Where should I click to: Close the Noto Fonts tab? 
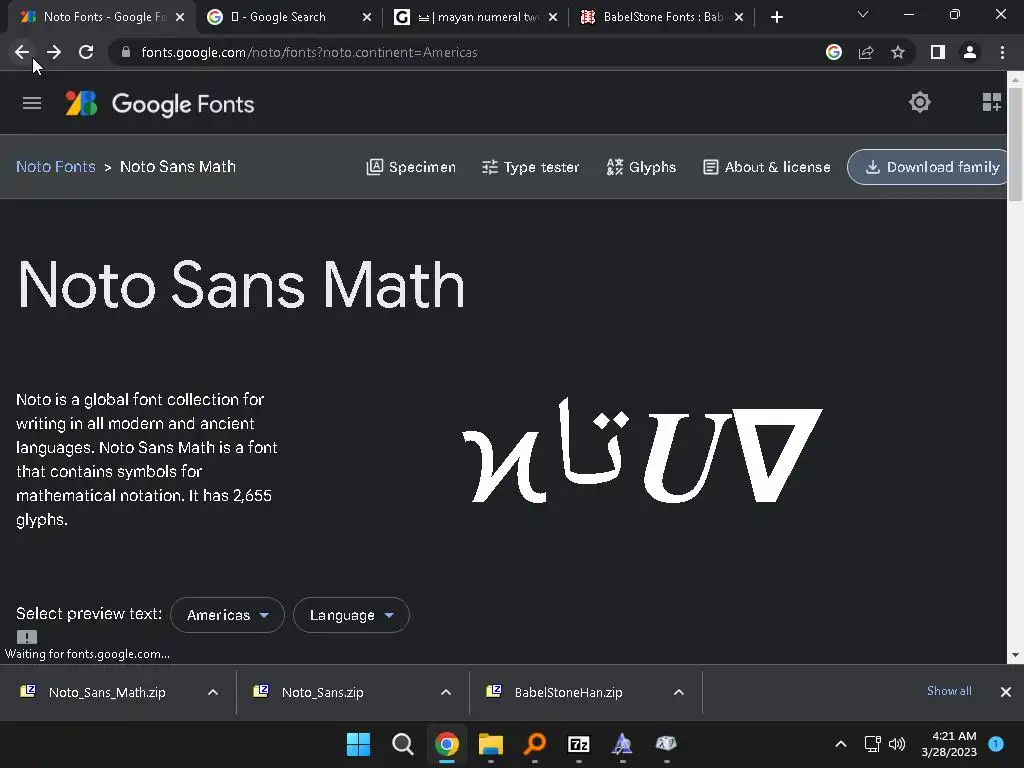coord(180,17)
